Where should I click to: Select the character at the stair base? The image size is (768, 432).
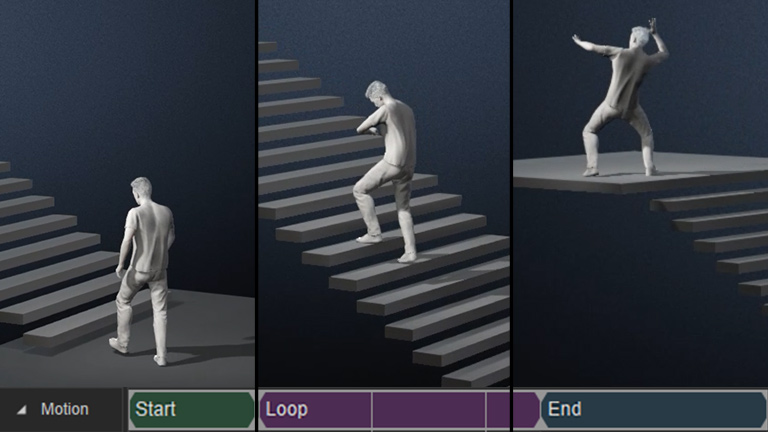click(144, 271)
